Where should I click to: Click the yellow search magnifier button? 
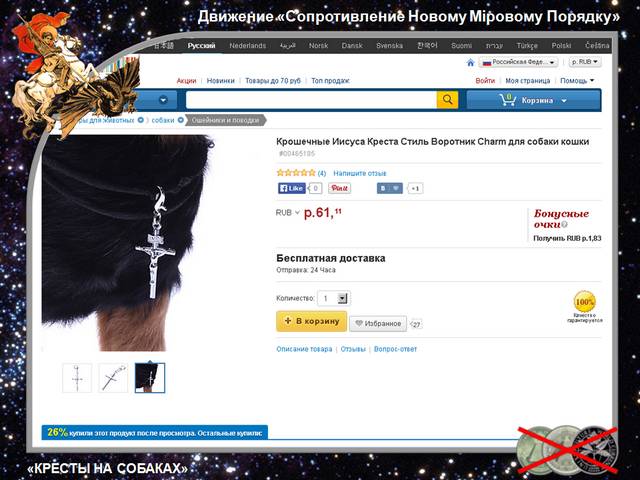tap(447, 100)
